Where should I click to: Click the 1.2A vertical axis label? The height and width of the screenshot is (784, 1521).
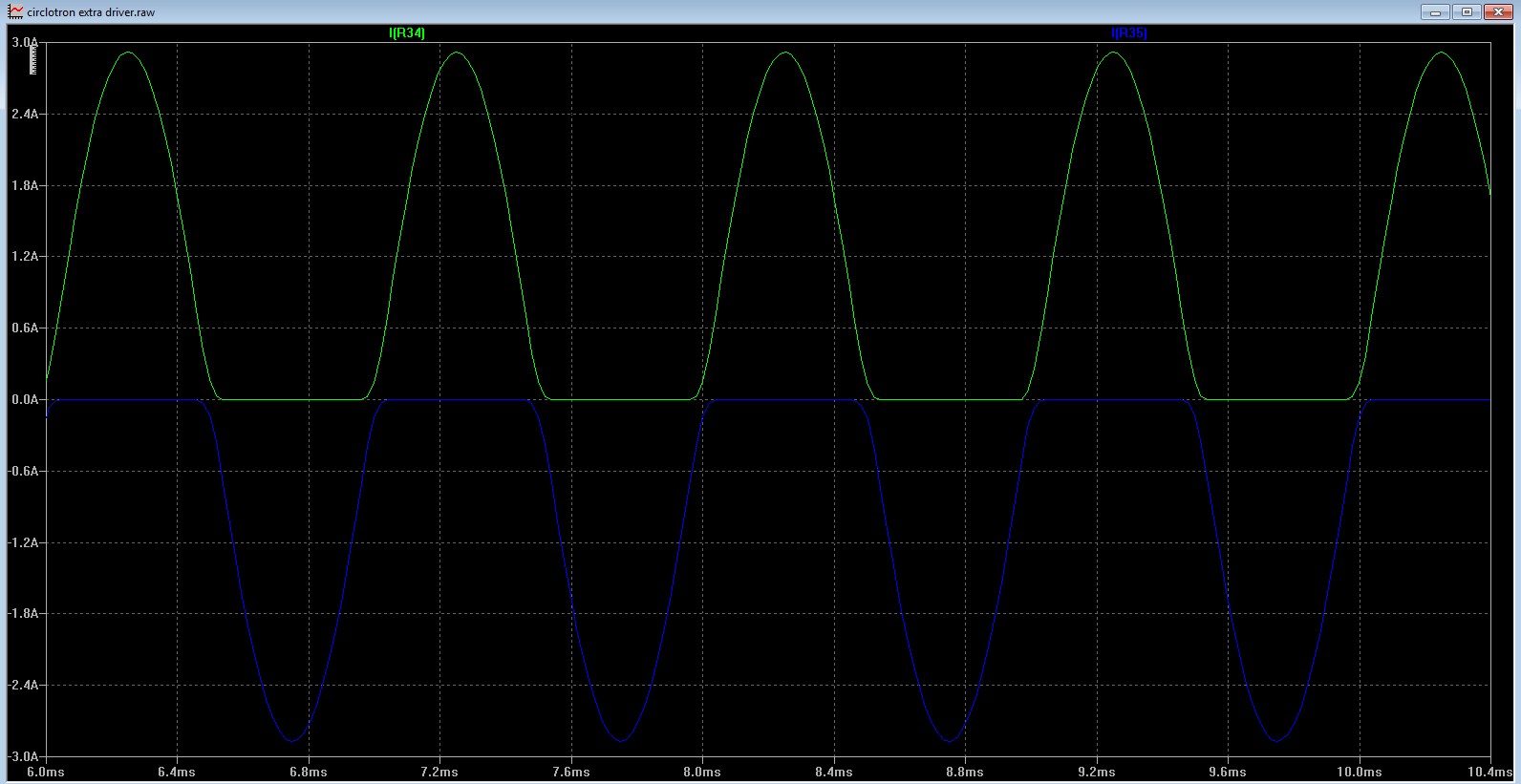click(x=25, y=257)
